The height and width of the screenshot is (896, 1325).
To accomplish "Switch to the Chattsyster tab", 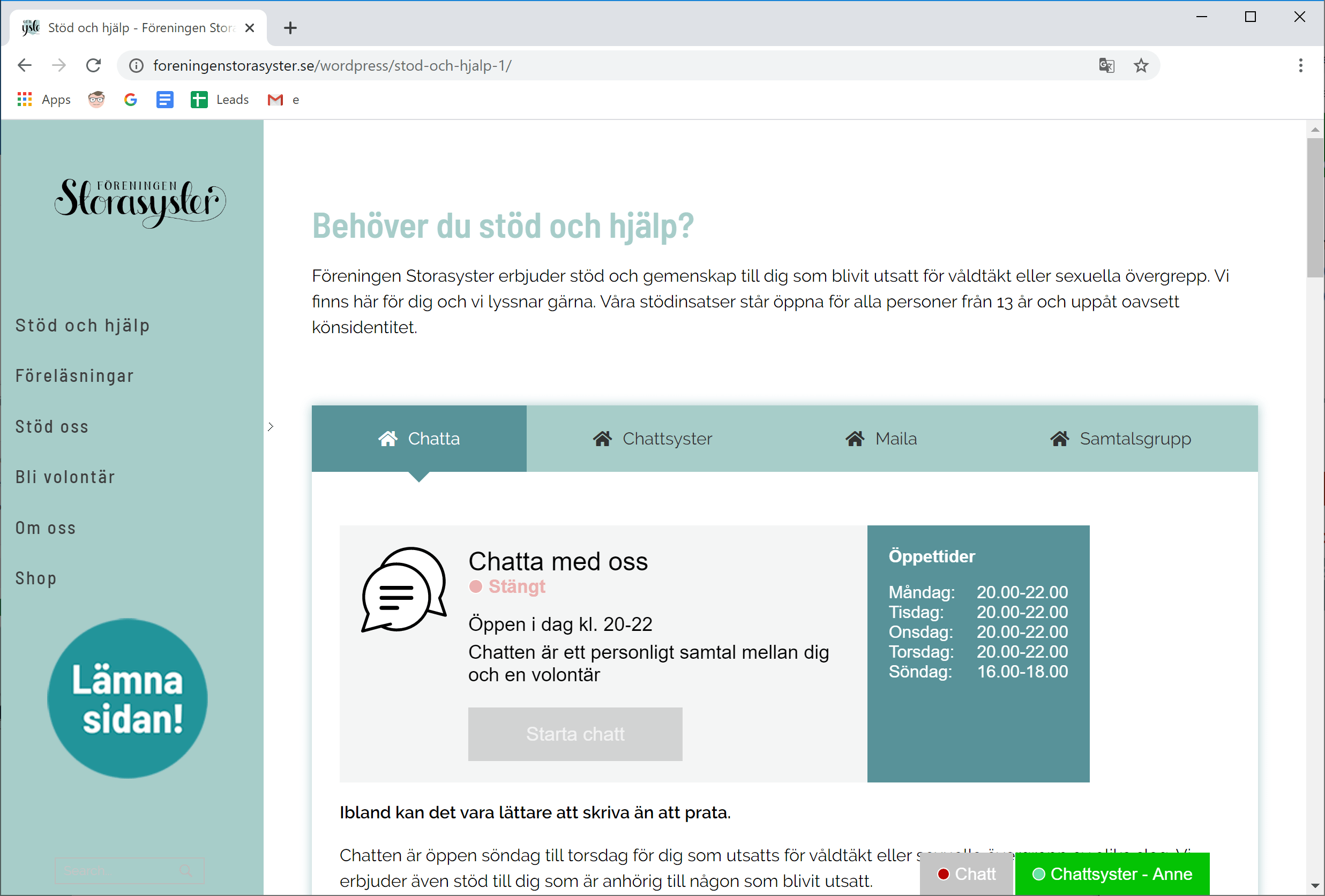I will click(652, 439).
